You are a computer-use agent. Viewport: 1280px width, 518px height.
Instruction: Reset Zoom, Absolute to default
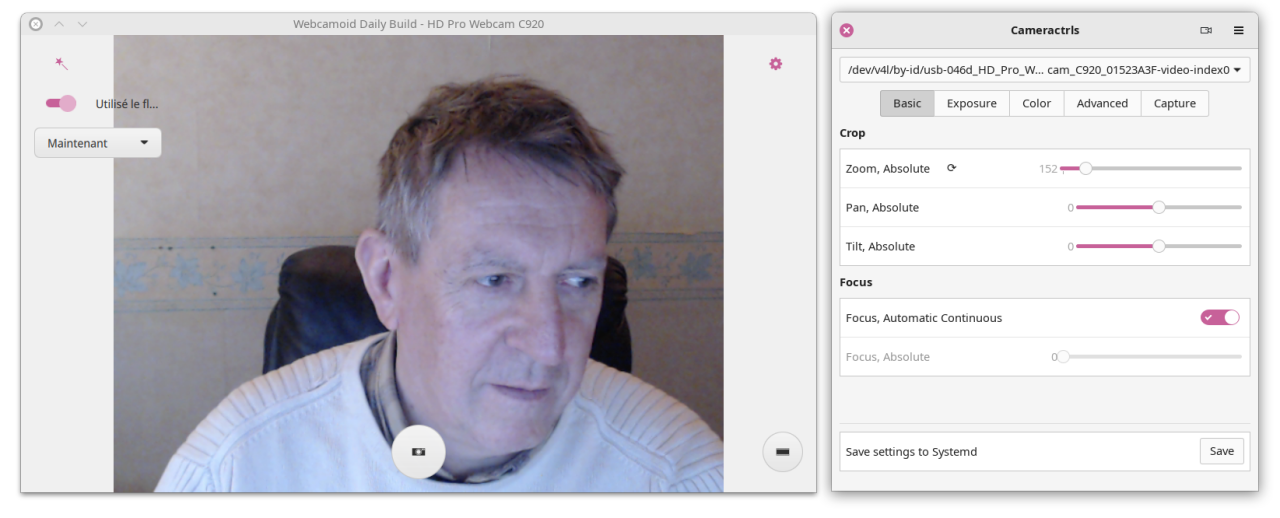coord(951,168)
